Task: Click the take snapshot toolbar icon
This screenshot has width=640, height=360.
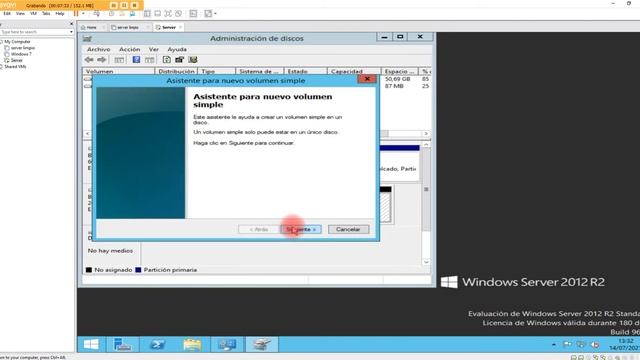Action: 111,13
